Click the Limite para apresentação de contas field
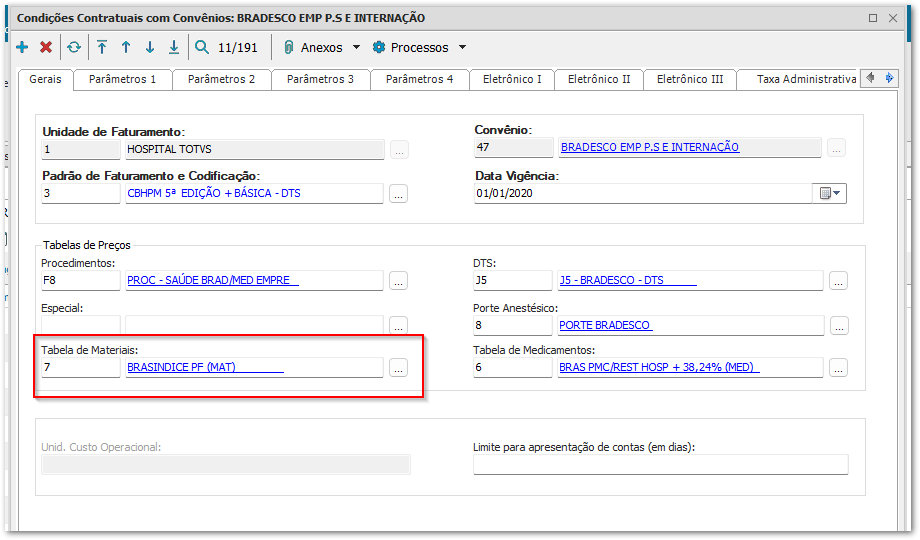Viewport: 920px width, 540px height. 661,464
